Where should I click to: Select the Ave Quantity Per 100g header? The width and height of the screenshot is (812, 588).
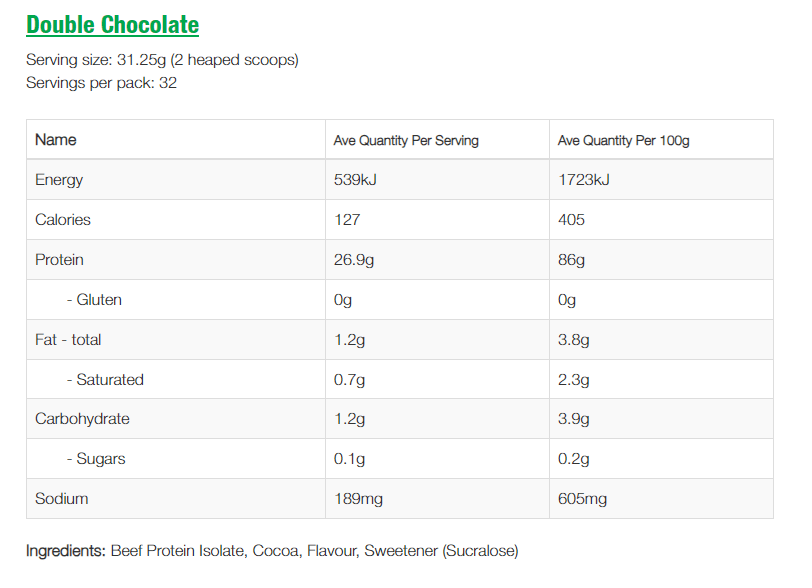(623, 141)
